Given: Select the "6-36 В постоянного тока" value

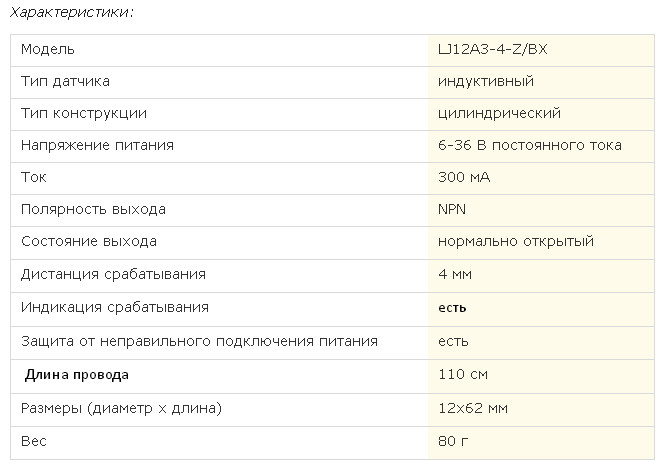Looking at the screenshot, I should pos(530,145).
